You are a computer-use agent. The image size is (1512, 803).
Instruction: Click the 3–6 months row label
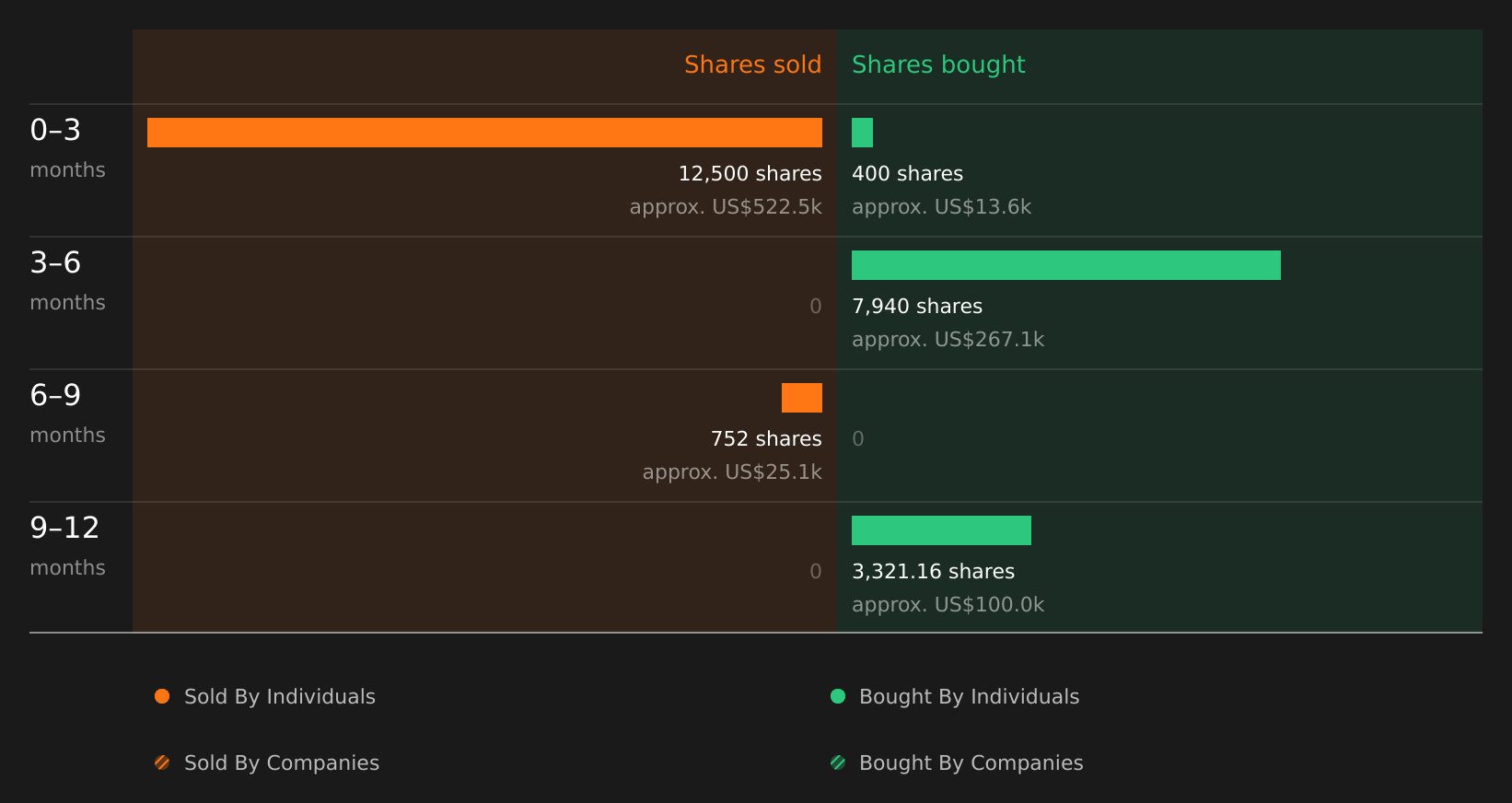point(67,280)
